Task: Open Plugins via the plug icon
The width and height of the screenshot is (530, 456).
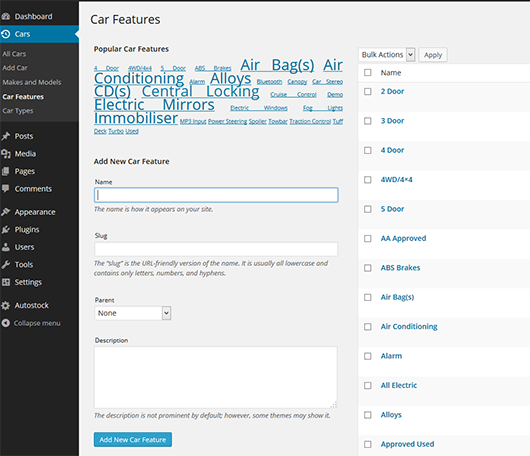Action: click(x=6, y=230)
